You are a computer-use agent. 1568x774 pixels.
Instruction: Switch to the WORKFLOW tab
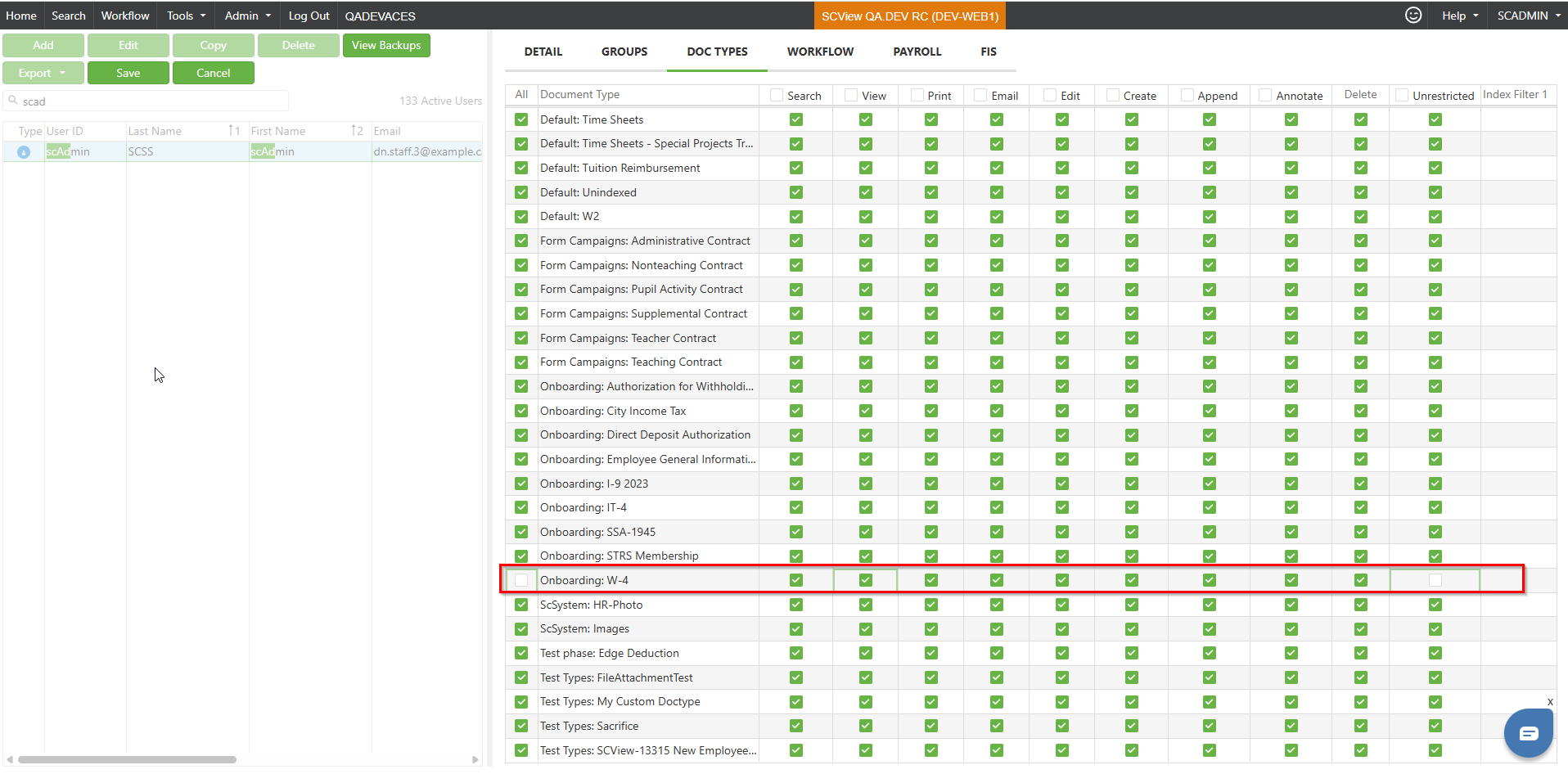click(x=820, y=52)
